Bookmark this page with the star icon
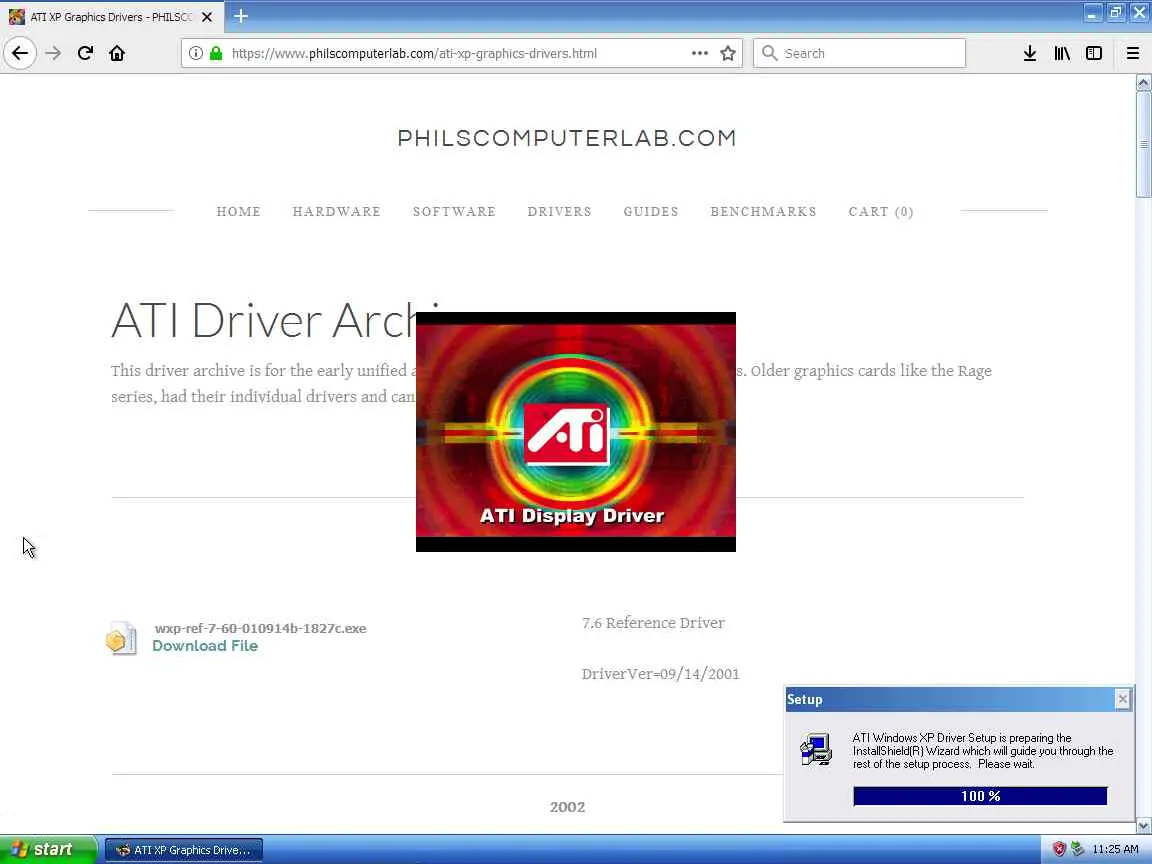1152x864 pixels. coord(727,53)
